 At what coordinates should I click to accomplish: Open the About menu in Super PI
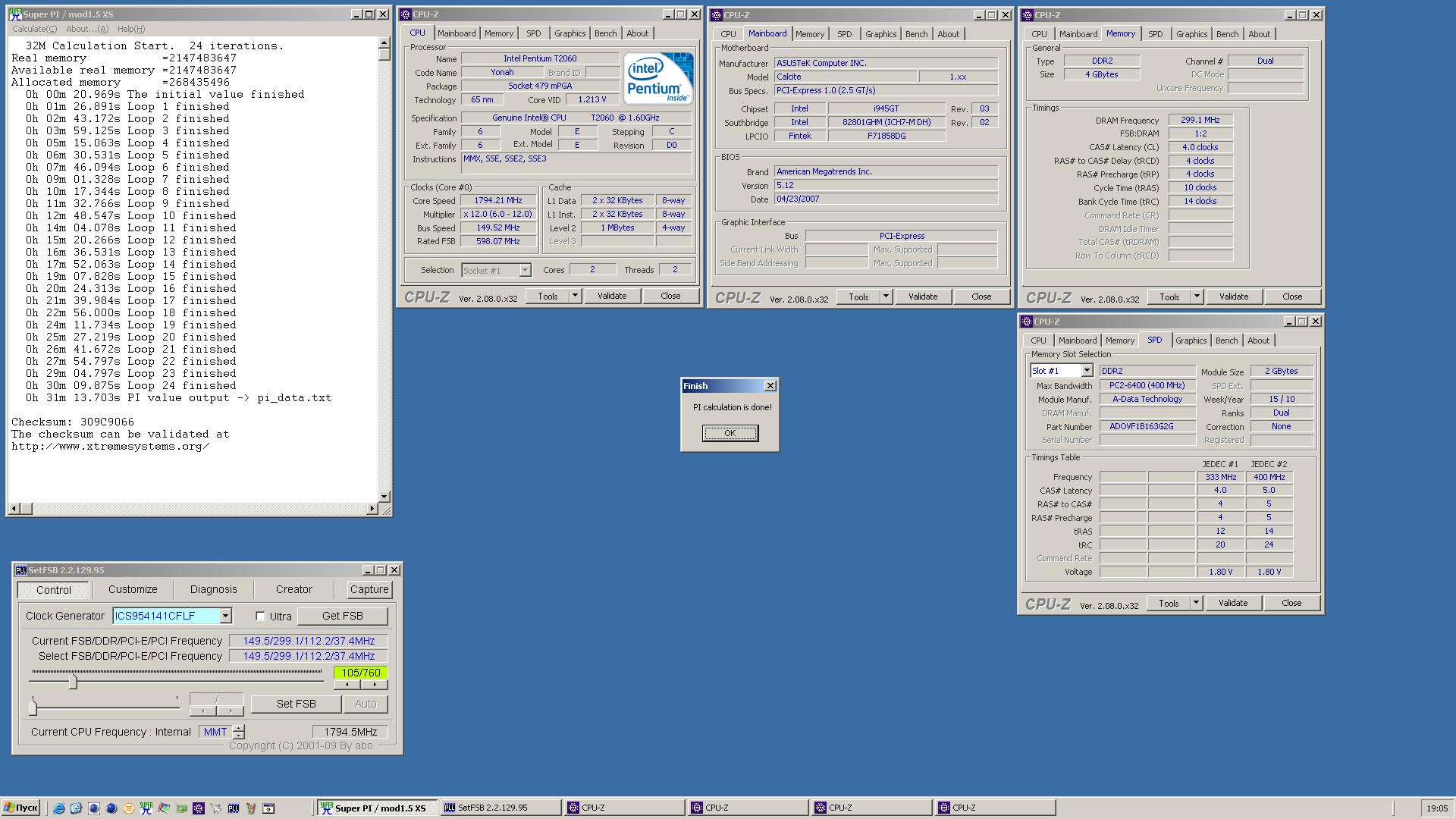[x=87, y=29]
